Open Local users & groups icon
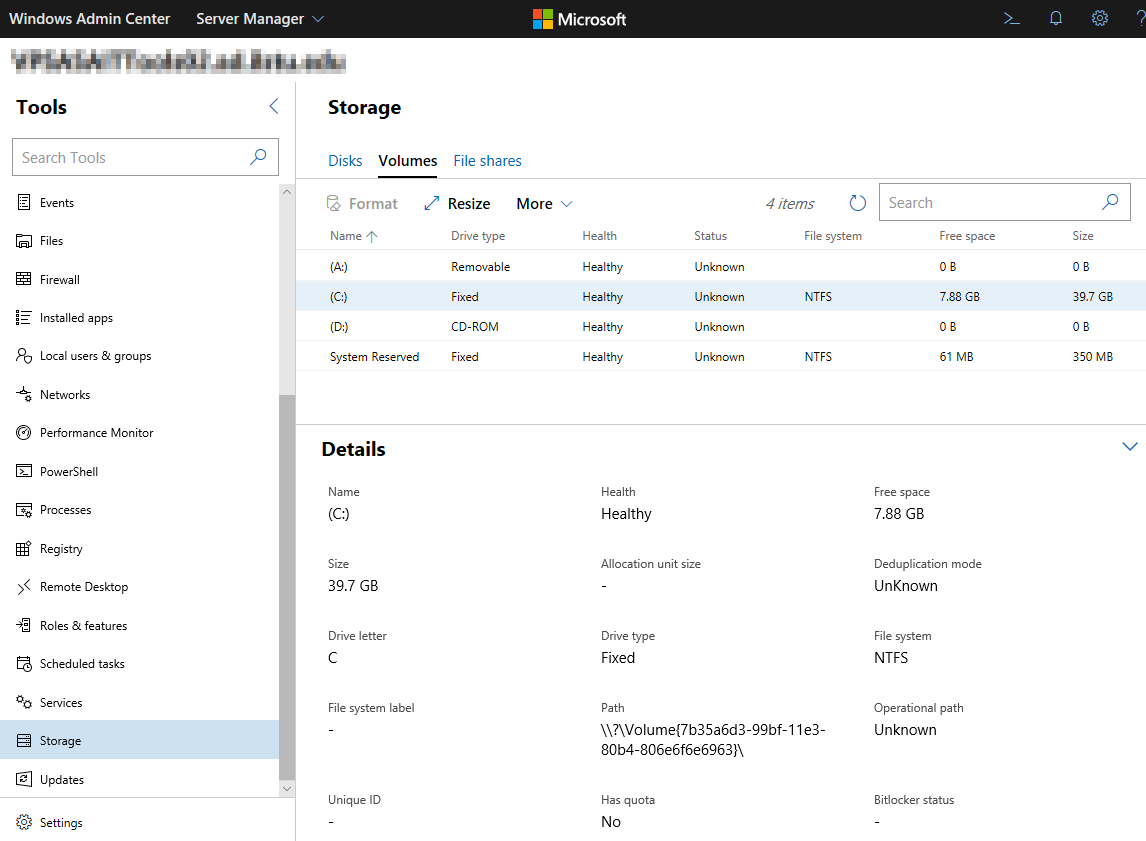This screenshot has width=1146, height=841. [24, 356]
